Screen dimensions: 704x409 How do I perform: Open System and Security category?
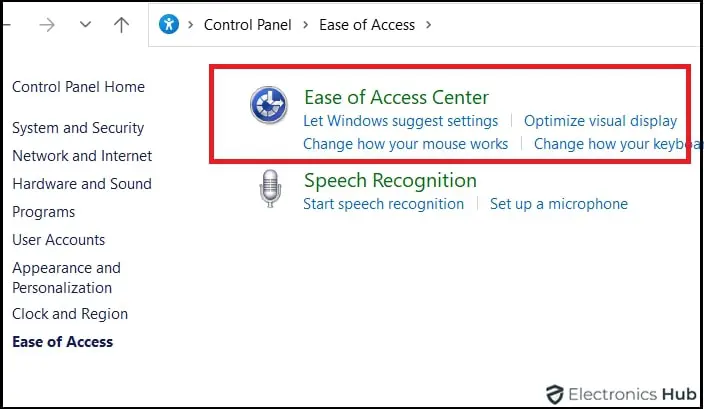(78, 128)
